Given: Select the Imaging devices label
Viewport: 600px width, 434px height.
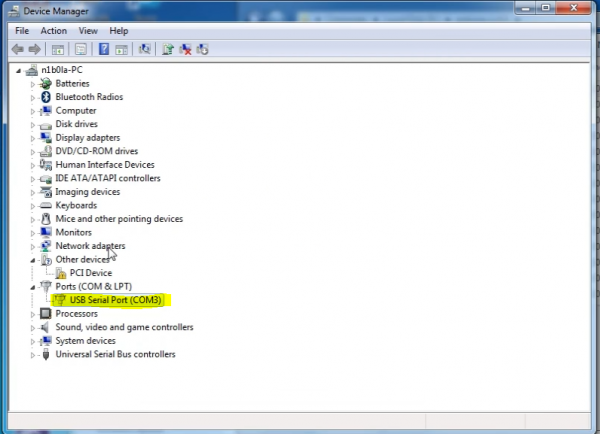Looking at the screenshot, I should pos(88,192).
